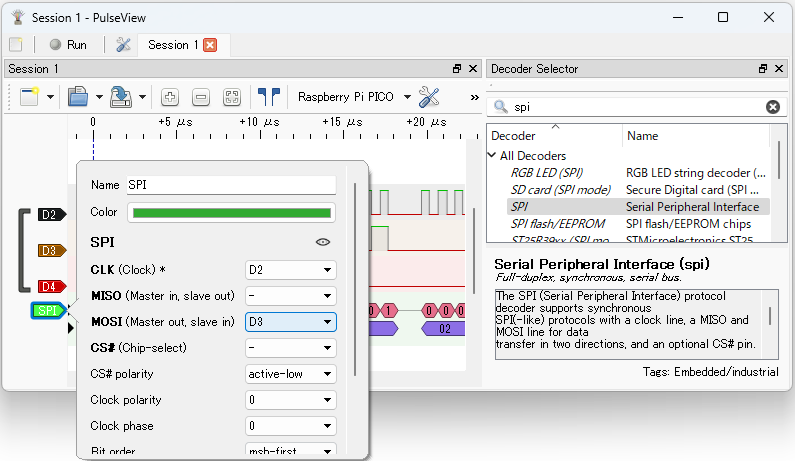This screenshot has height=461, width=795.
Task: Expand the open file dropdown arrow
Action: coord(99,97)
